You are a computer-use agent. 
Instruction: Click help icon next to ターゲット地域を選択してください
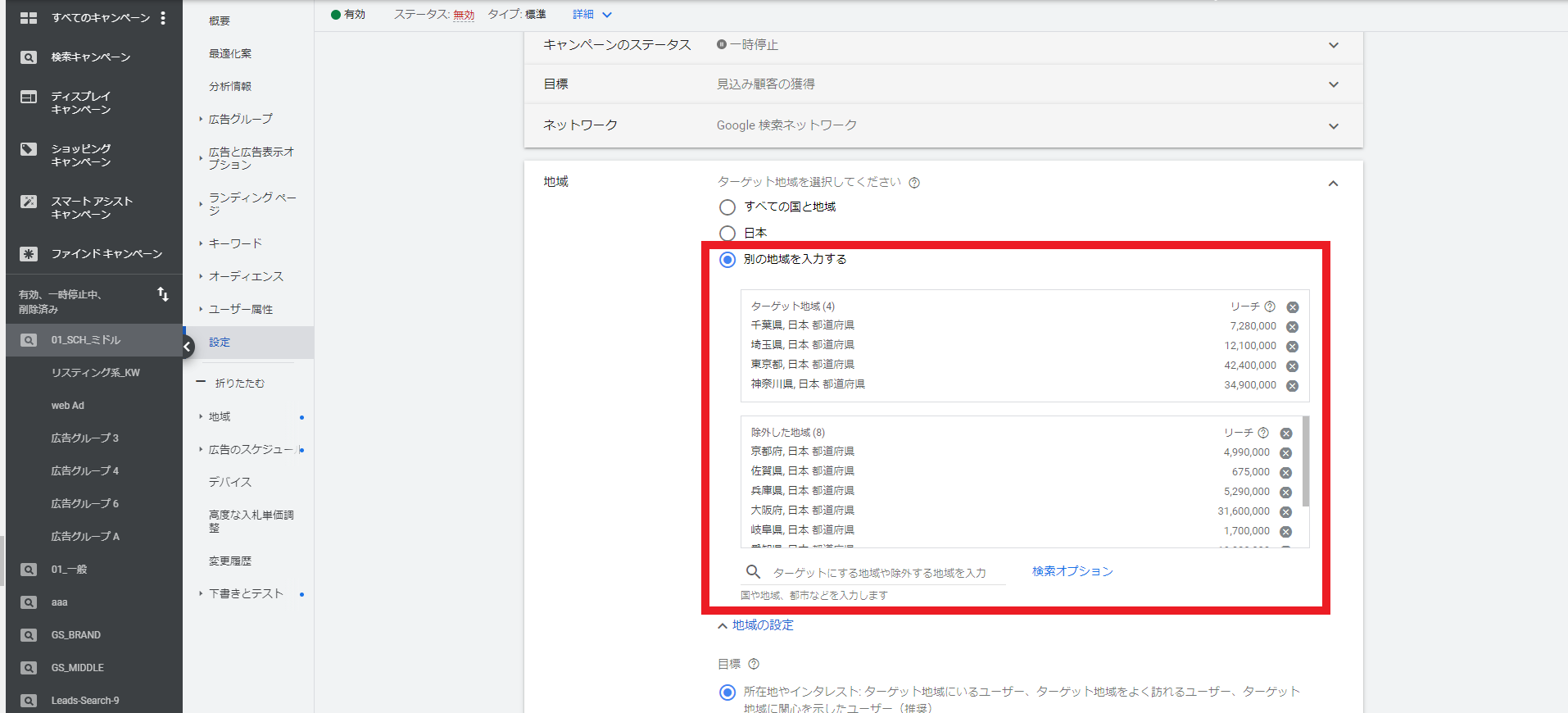pyautogui.click(x=914, y=183)
